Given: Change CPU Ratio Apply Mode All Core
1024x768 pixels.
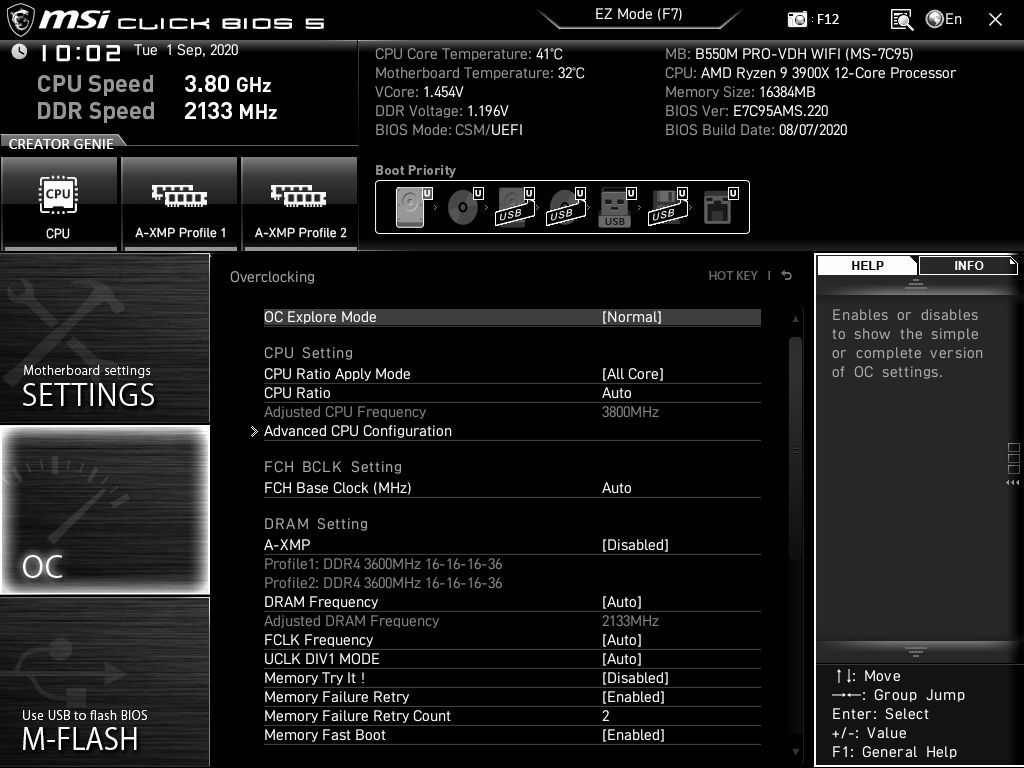Looking at the screenshot, I should pyautogui.click(x=512, y=374).
